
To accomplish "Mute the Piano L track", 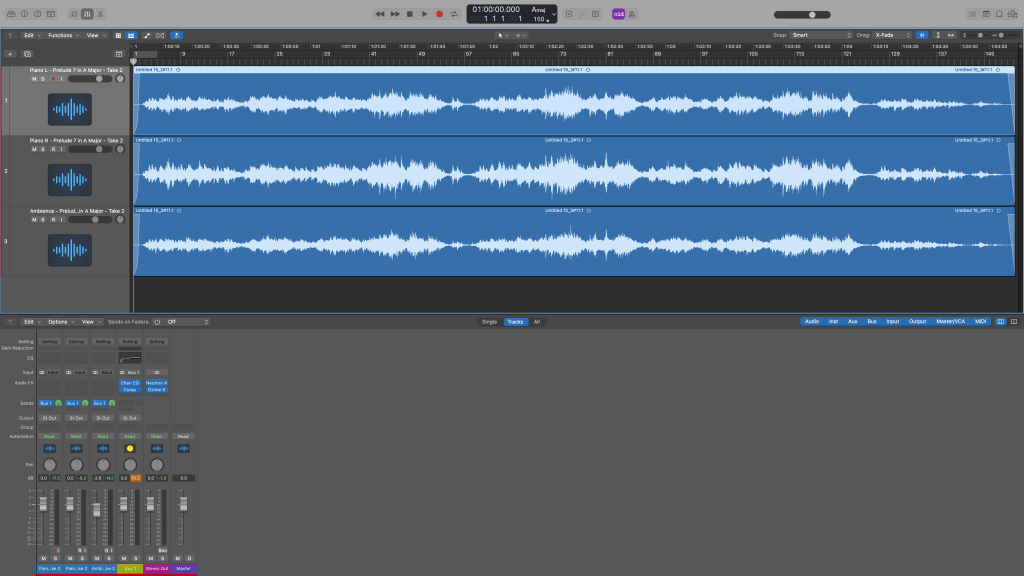I will coord(33,78).
